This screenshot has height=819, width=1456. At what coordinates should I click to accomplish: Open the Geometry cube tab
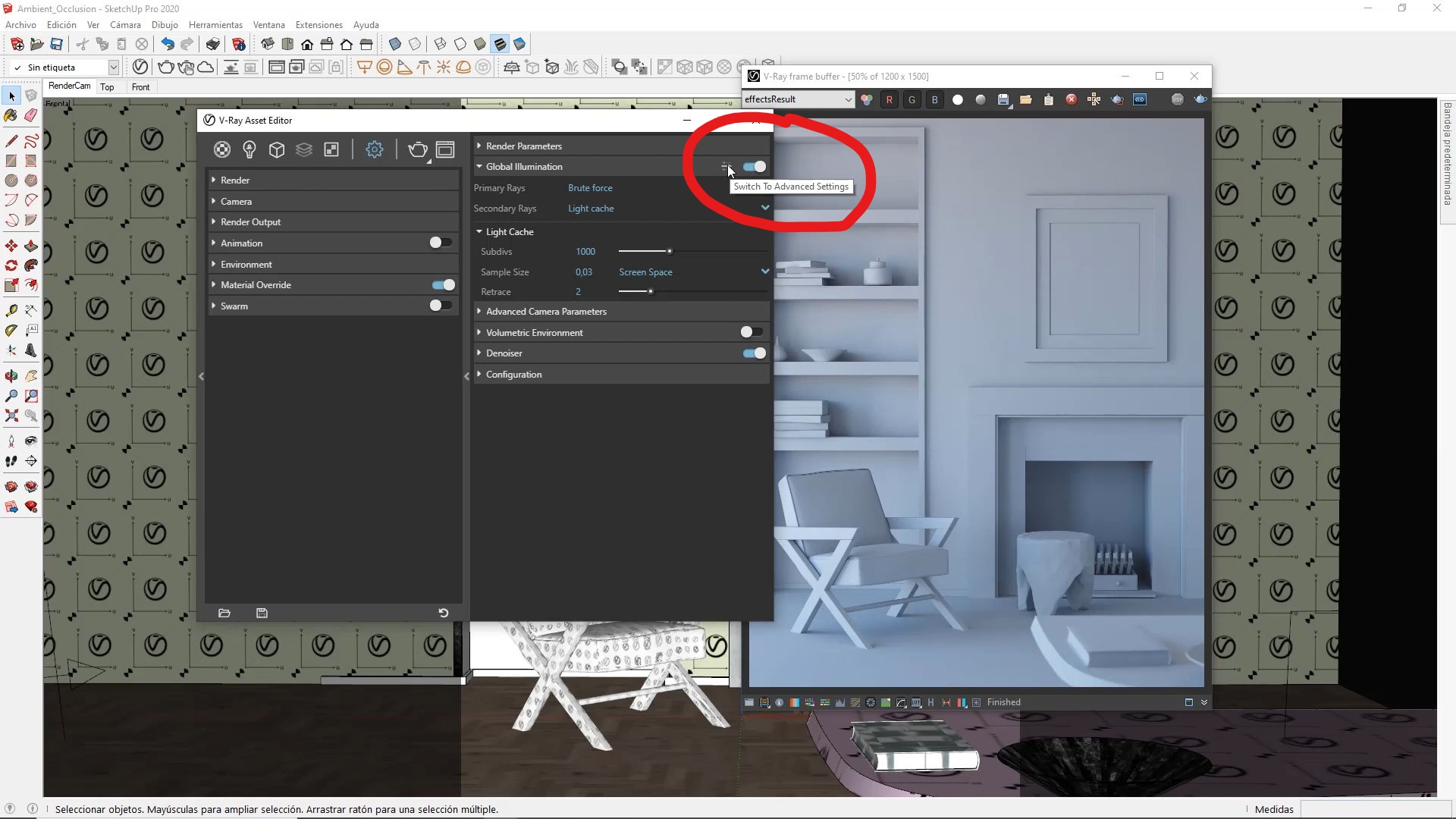[x=277, y=149]
